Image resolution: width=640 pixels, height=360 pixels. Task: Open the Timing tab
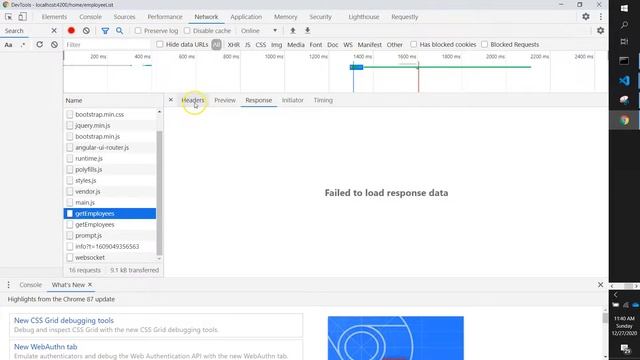click(x=323, y=100)
